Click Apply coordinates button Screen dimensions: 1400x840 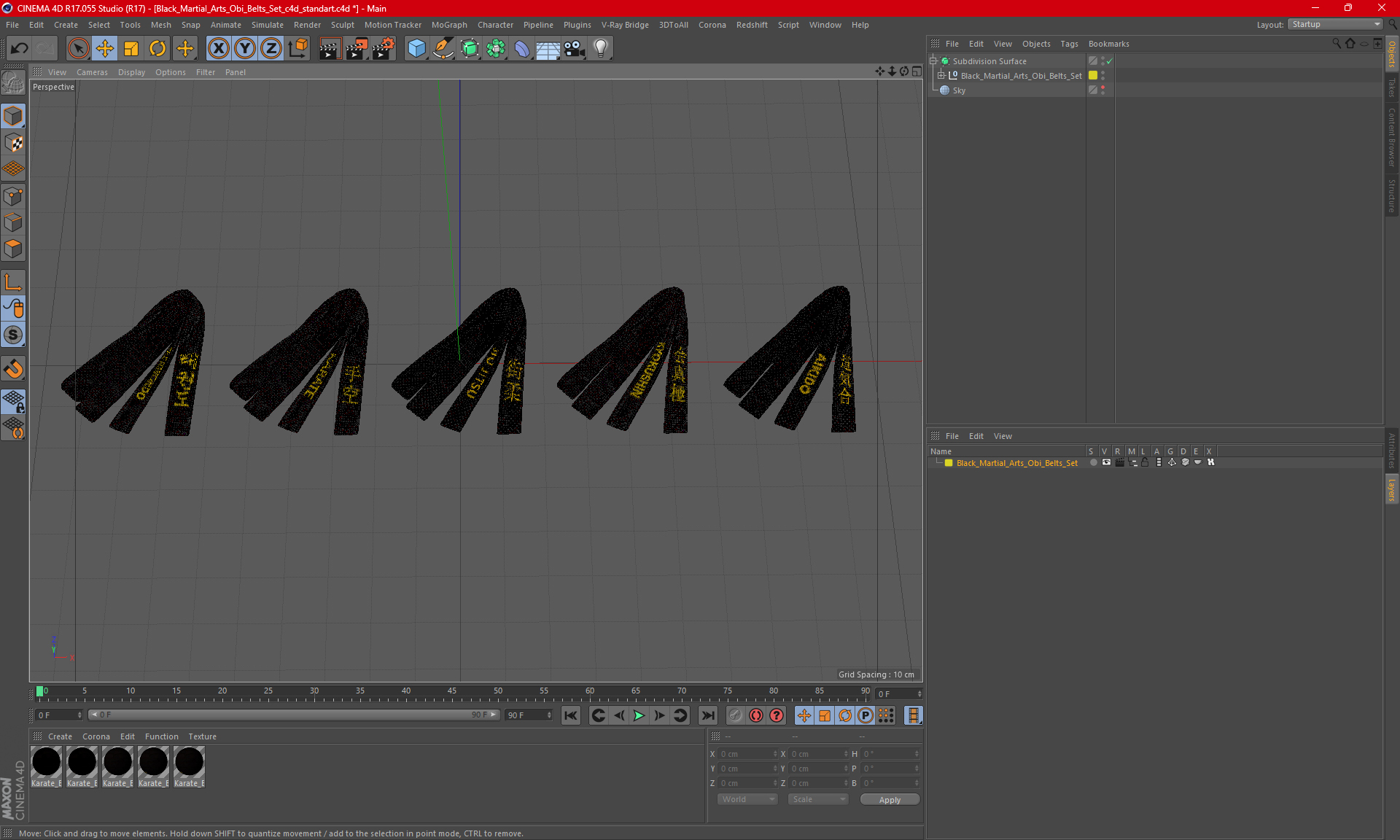890,800
